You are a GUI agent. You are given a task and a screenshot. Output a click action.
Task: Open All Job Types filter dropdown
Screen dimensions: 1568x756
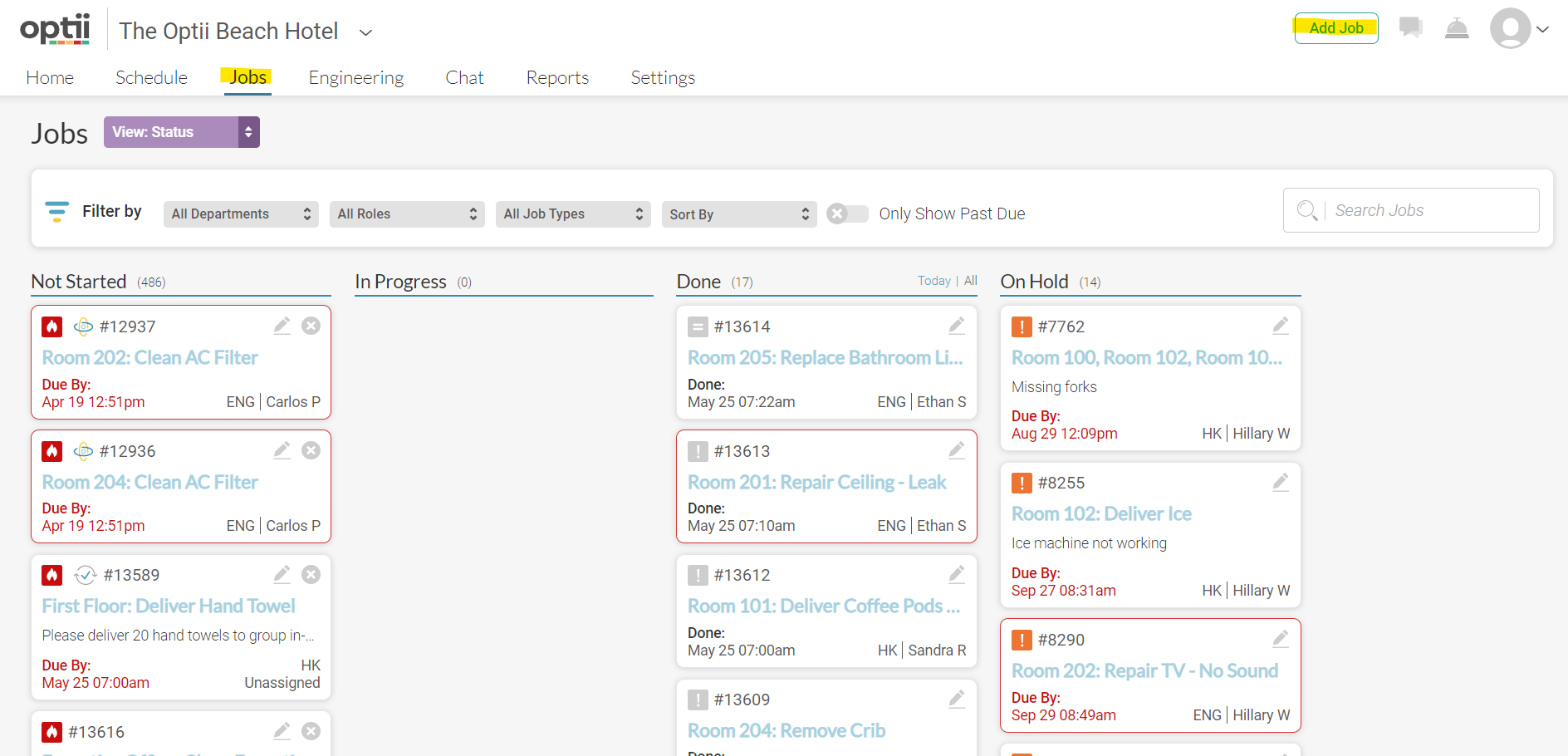tap(573, 214)
